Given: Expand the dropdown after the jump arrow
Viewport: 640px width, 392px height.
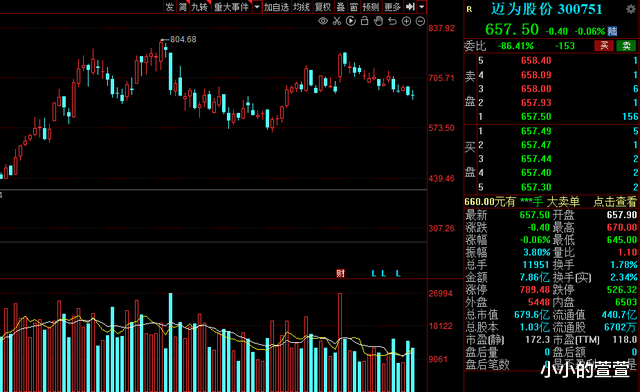Looking at the screenshot, I should click(422, 7).
